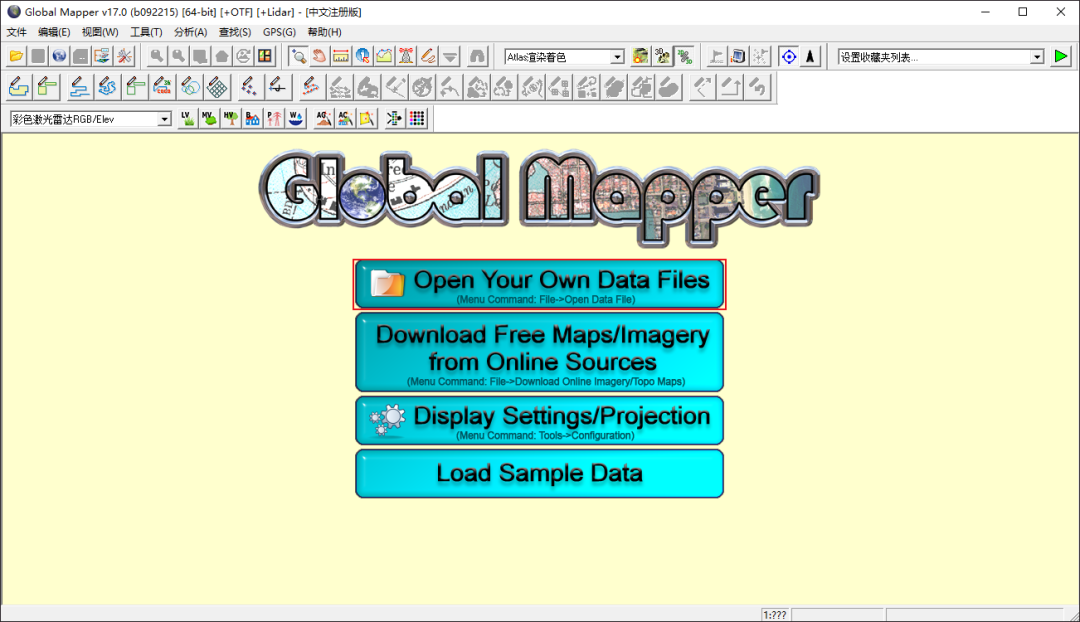
Task: Select the ground classification AG lidar icon
Action: point(323,118)
